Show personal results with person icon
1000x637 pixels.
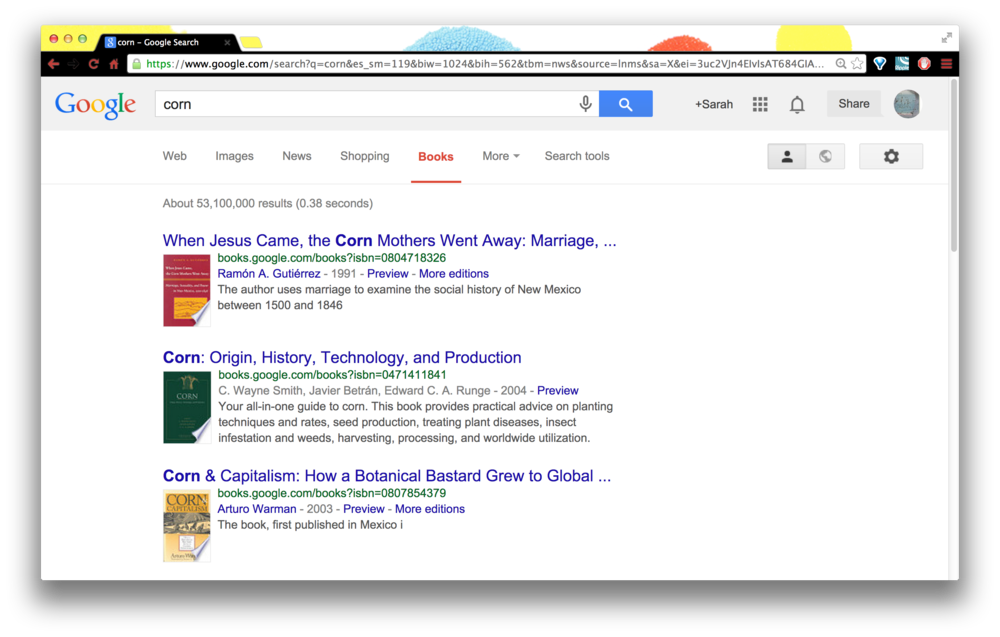[787, 156]
